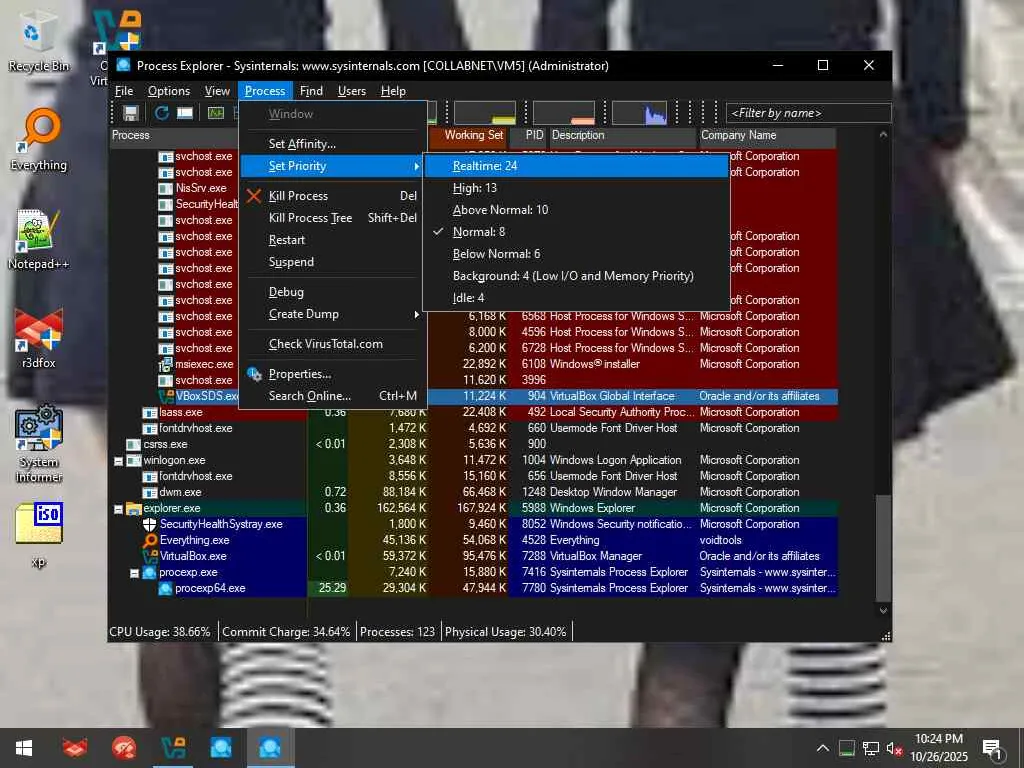
Task: Open the System Information toolbar icon
Action: pyautogui.click(x=216, y=113)
